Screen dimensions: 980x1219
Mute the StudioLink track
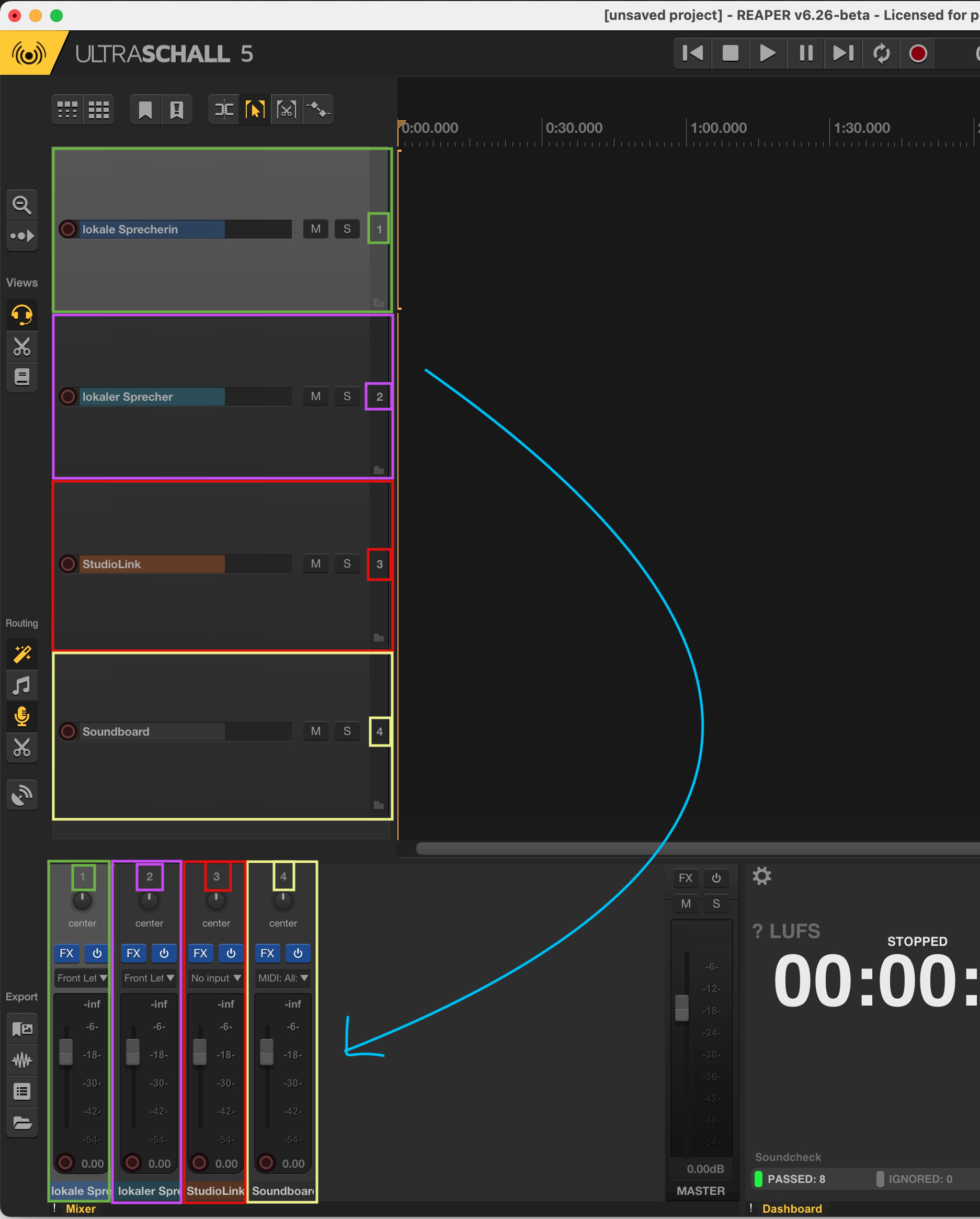coord(315,563)
